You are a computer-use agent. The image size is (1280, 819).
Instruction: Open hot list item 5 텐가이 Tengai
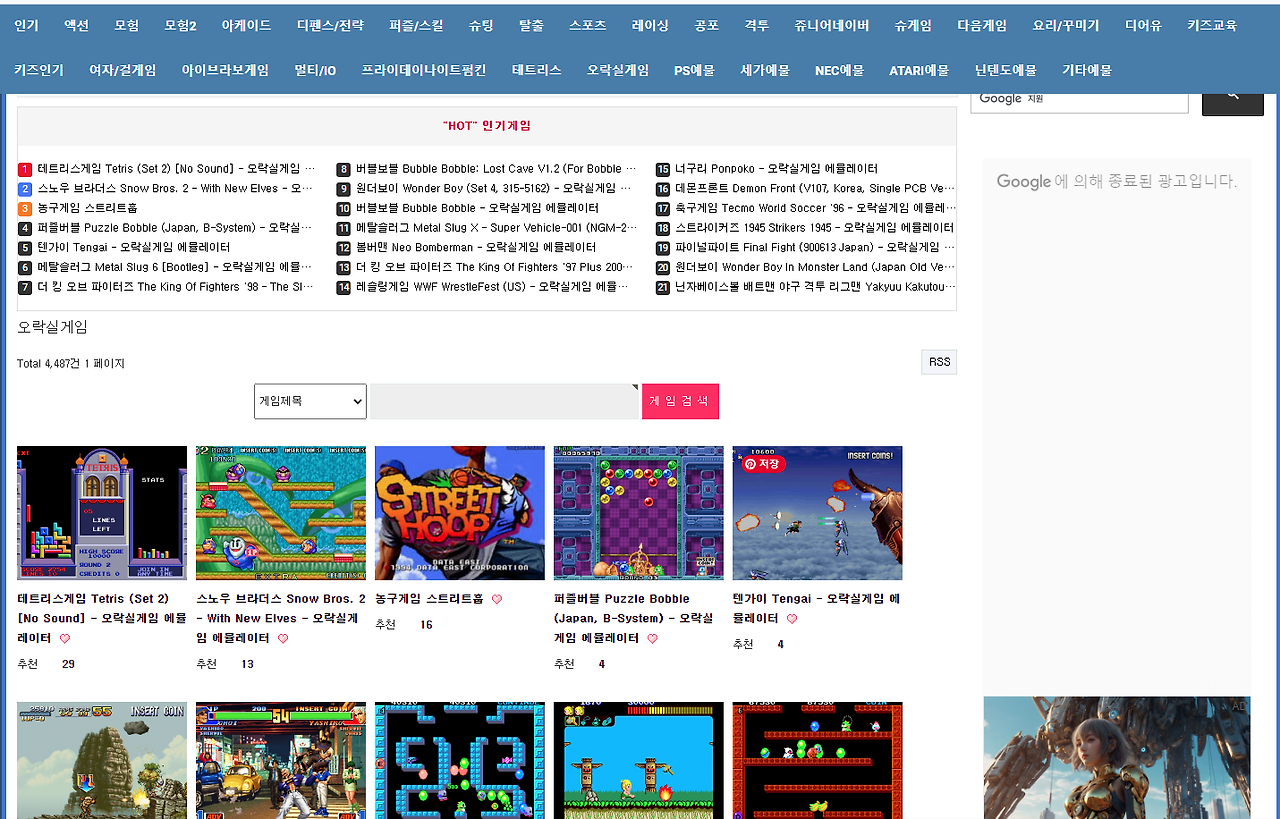134,247
